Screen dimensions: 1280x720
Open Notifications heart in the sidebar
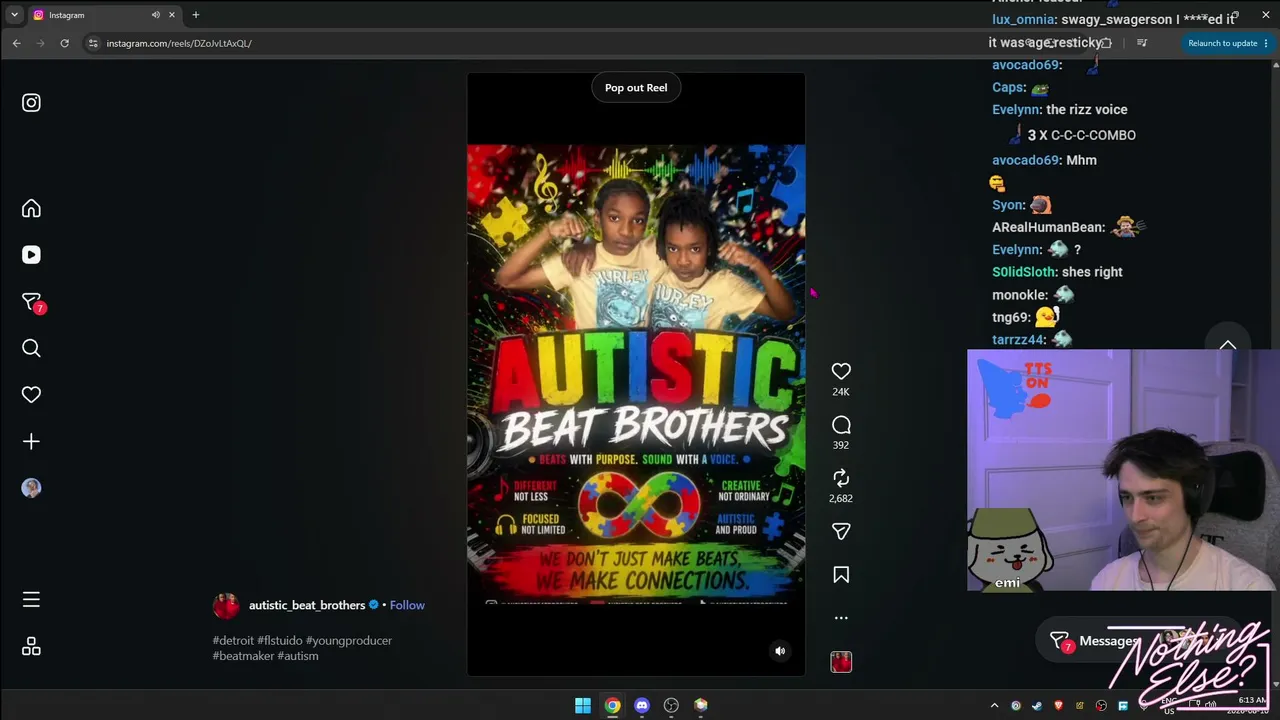(x=31, y=395)
